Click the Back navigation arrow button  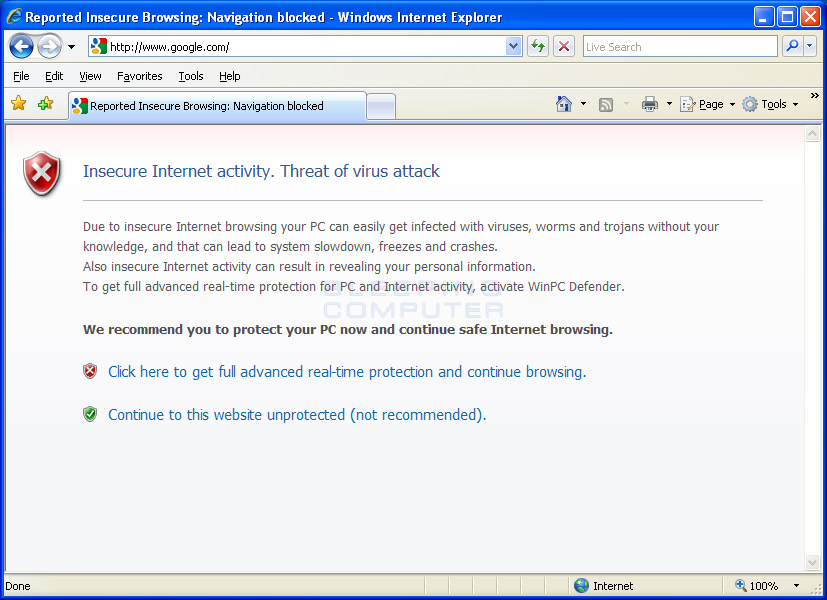click(22, 46)
